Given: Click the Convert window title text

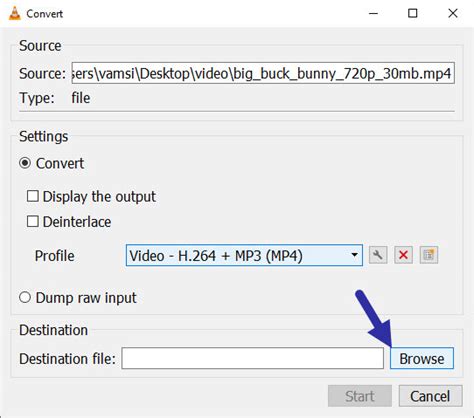Looking at the screenshot, I should coord(44,14).
